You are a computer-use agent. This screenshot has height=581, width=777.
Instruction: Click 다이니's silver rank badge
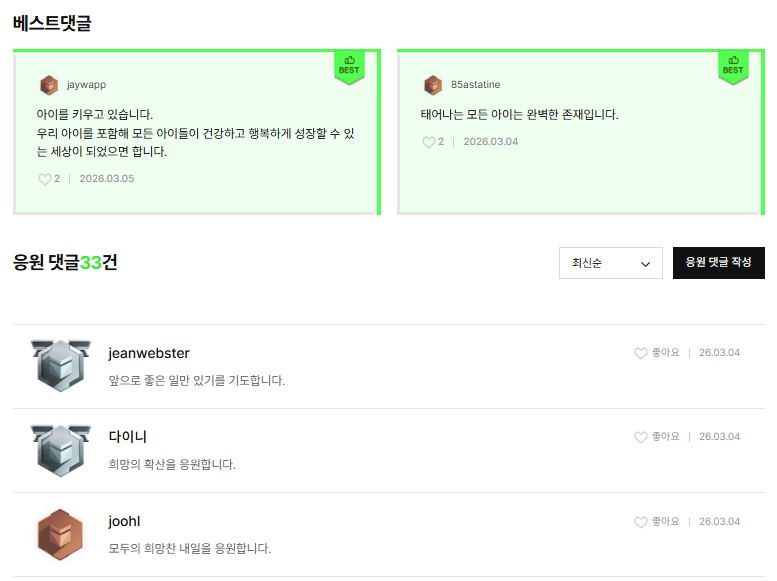61,450
